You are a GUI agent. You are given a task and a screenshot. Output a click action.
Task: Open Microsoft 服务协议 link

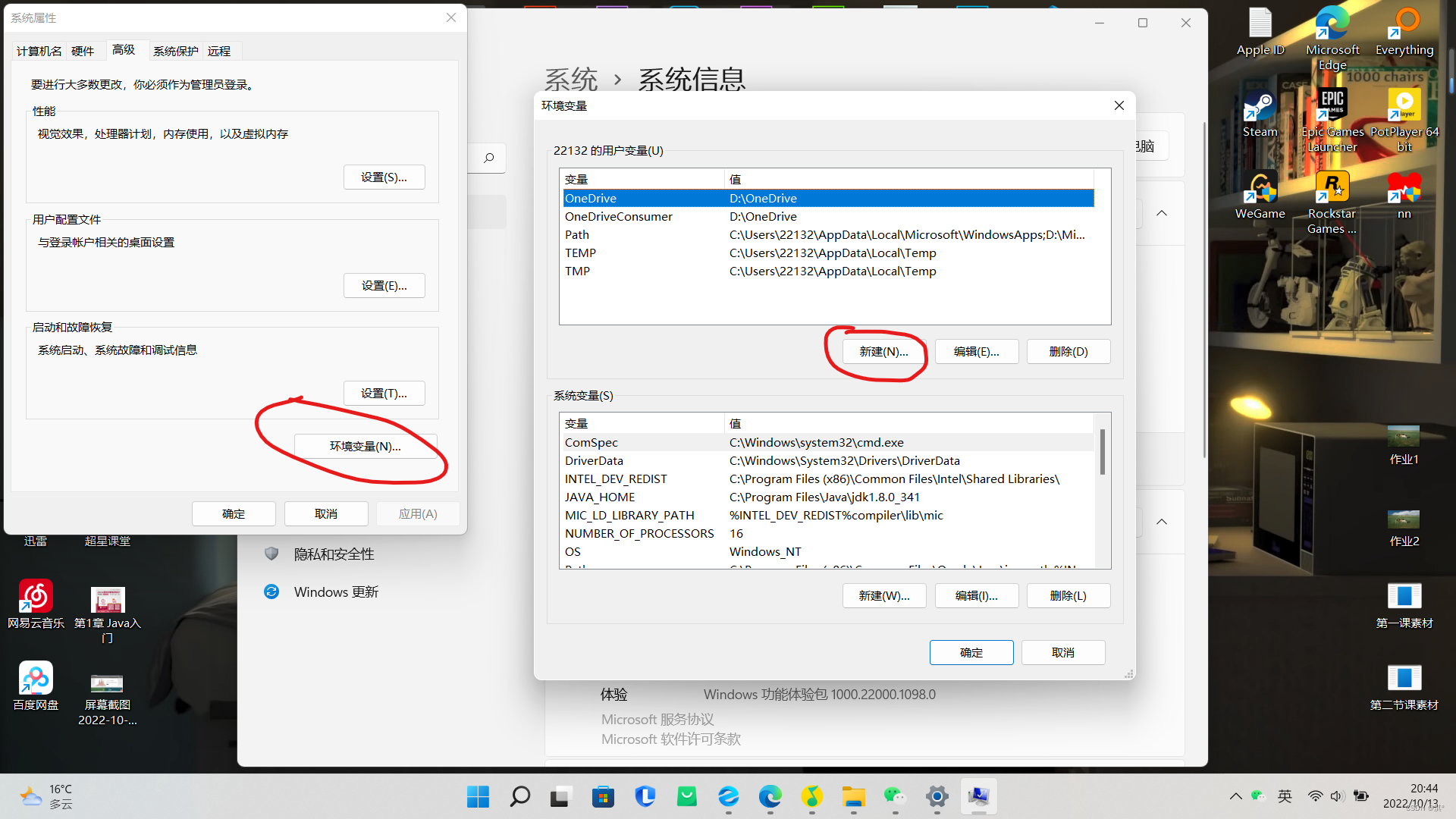(657, 719)
